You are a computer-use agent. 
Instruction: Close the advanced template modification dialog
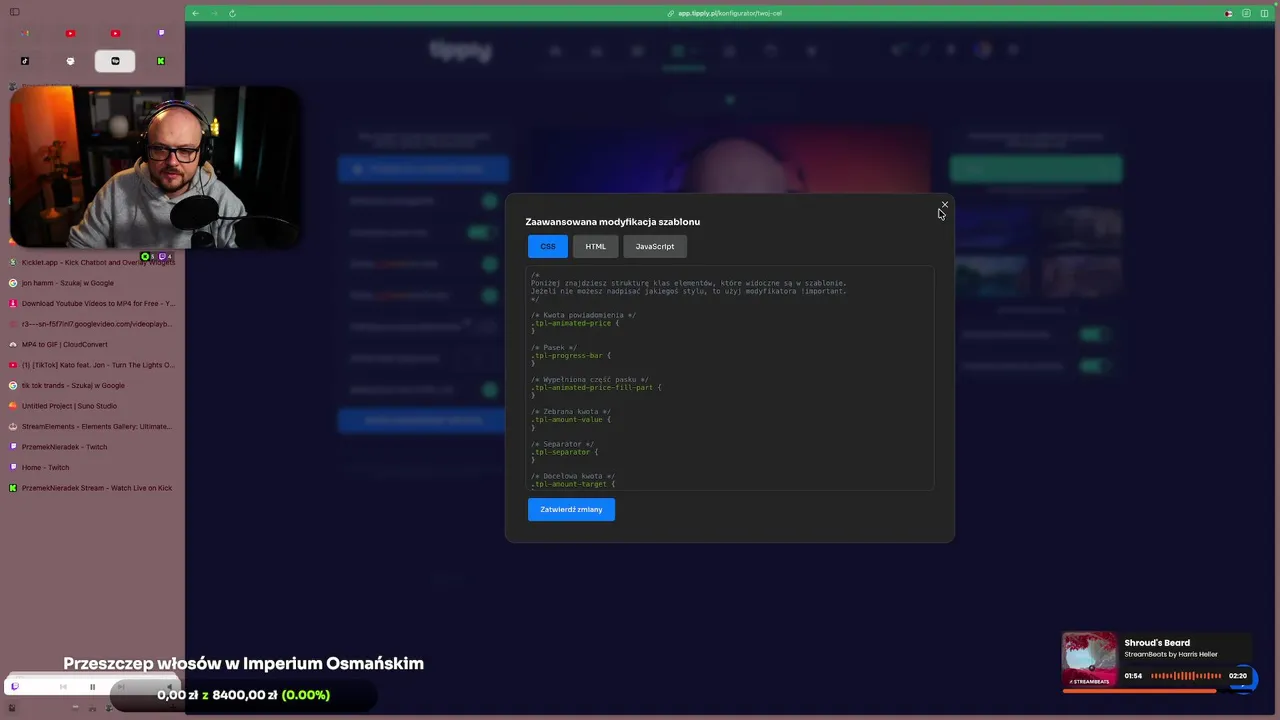[x=944, y=205]
